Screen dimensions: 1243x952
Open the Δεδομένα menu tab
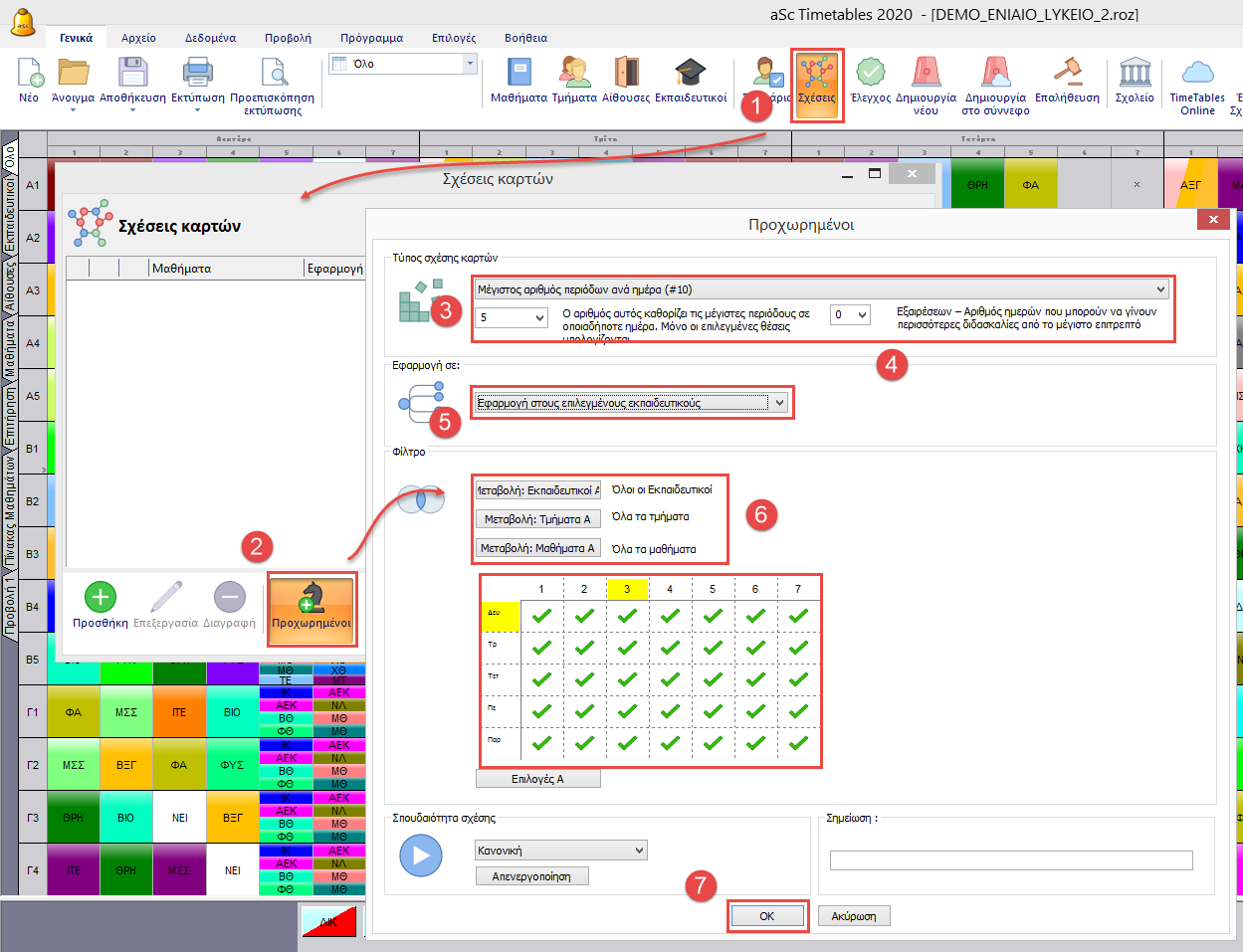click(x=210, y=38)
